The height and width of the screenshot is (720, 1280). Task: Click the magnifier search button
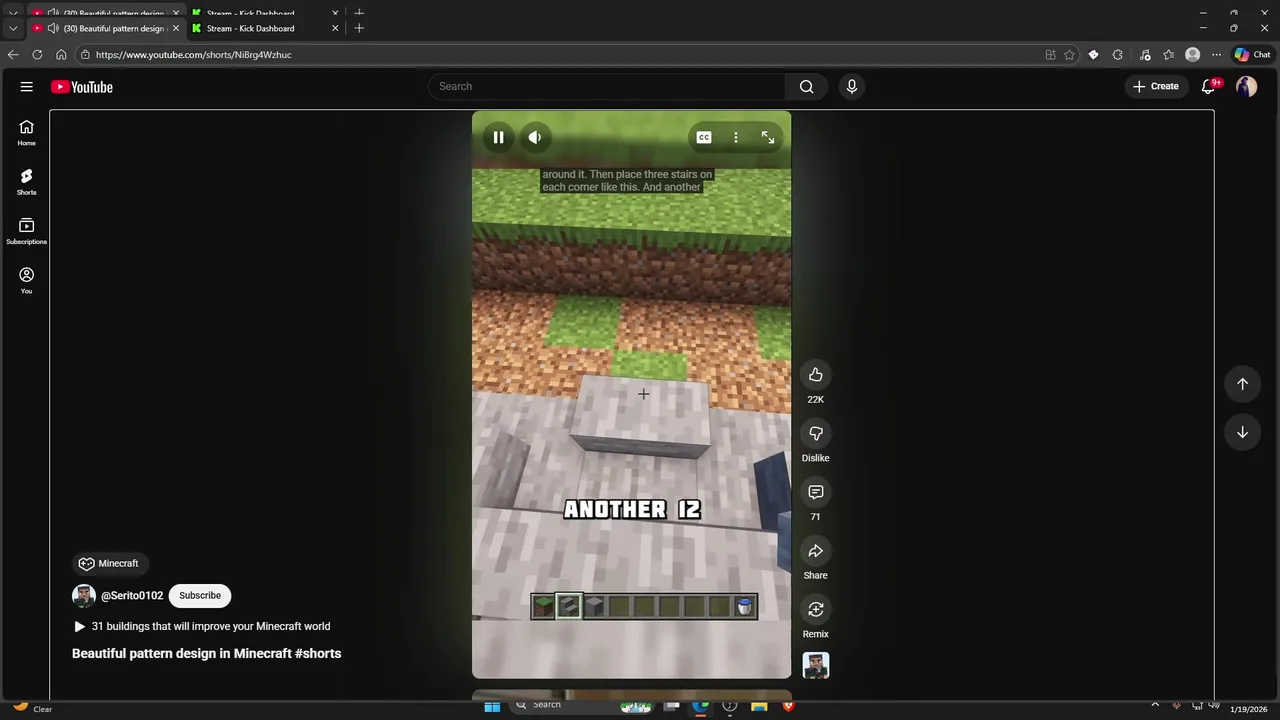click(x=807, y=87)
